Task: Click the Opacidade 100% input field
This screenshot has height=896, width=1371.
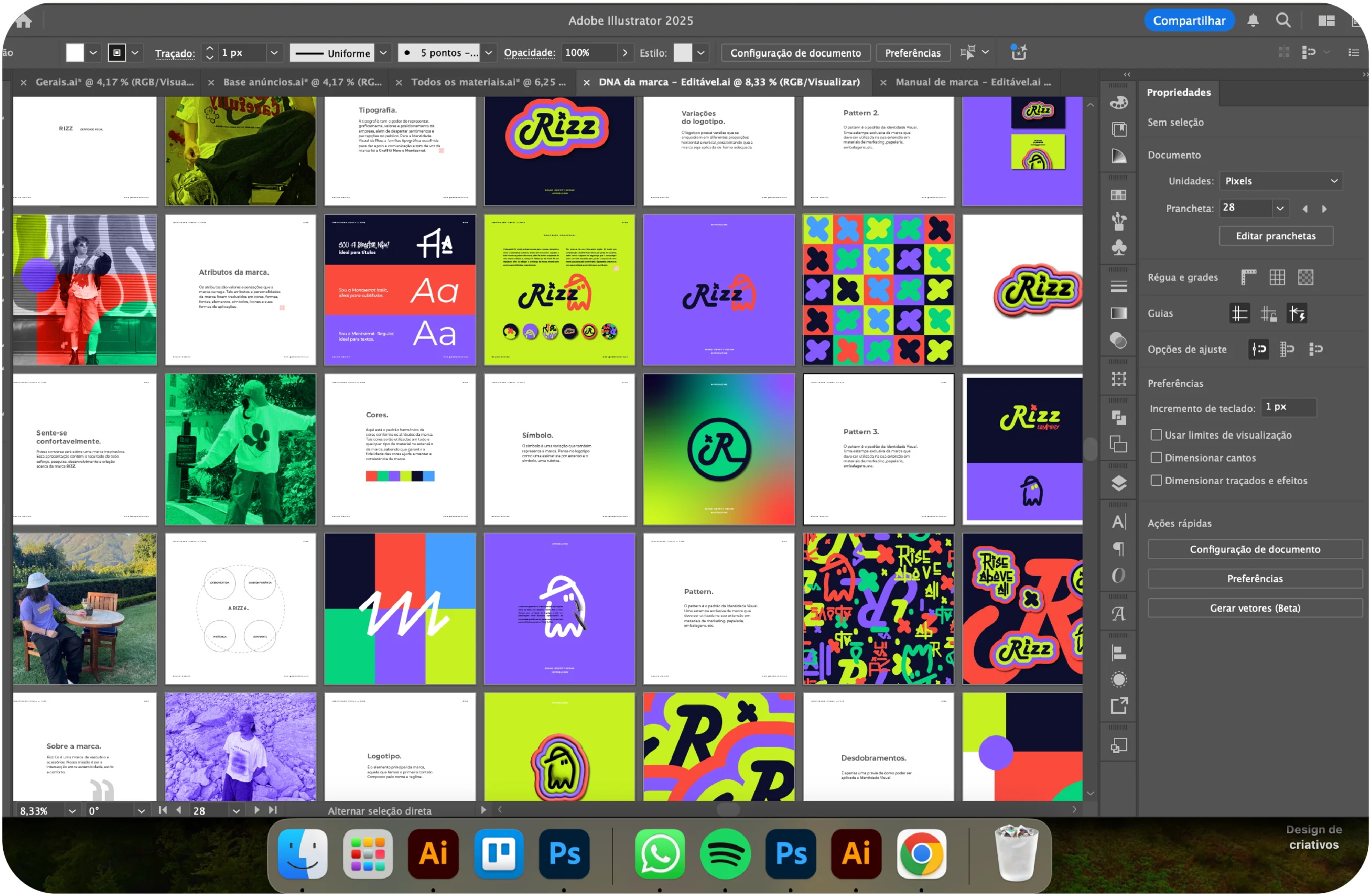Action: pos(589,53)
